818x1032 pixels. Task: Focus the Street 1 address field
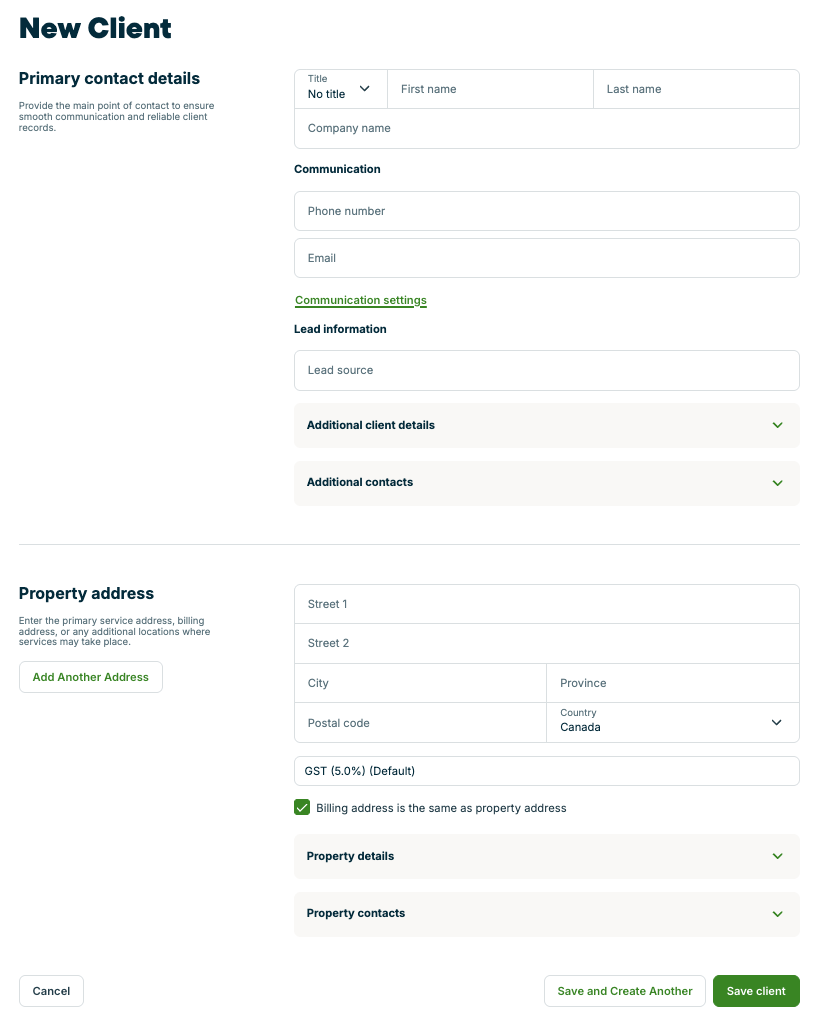coord(546,604)
